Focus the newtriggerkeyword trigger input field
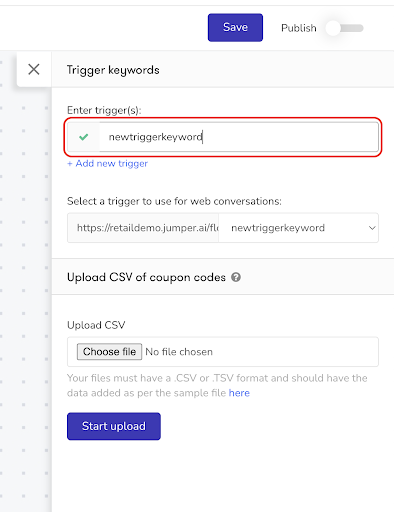The image size is (394, 512). [239, 137]
